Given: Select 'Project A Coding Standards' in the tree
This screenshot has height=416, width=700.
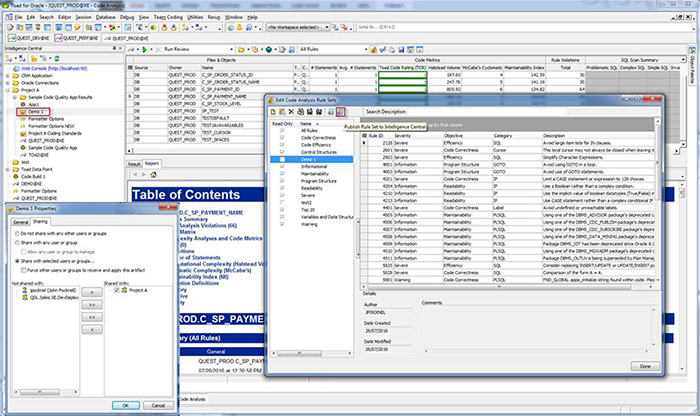Looking at the screenshot, I should (55, 133).
